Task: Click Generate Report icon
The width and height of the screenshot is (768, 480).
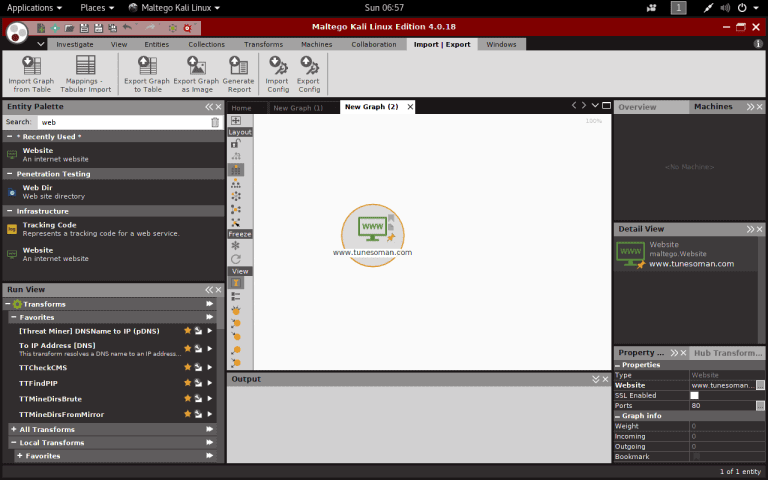Action: [x=239, y=74]
